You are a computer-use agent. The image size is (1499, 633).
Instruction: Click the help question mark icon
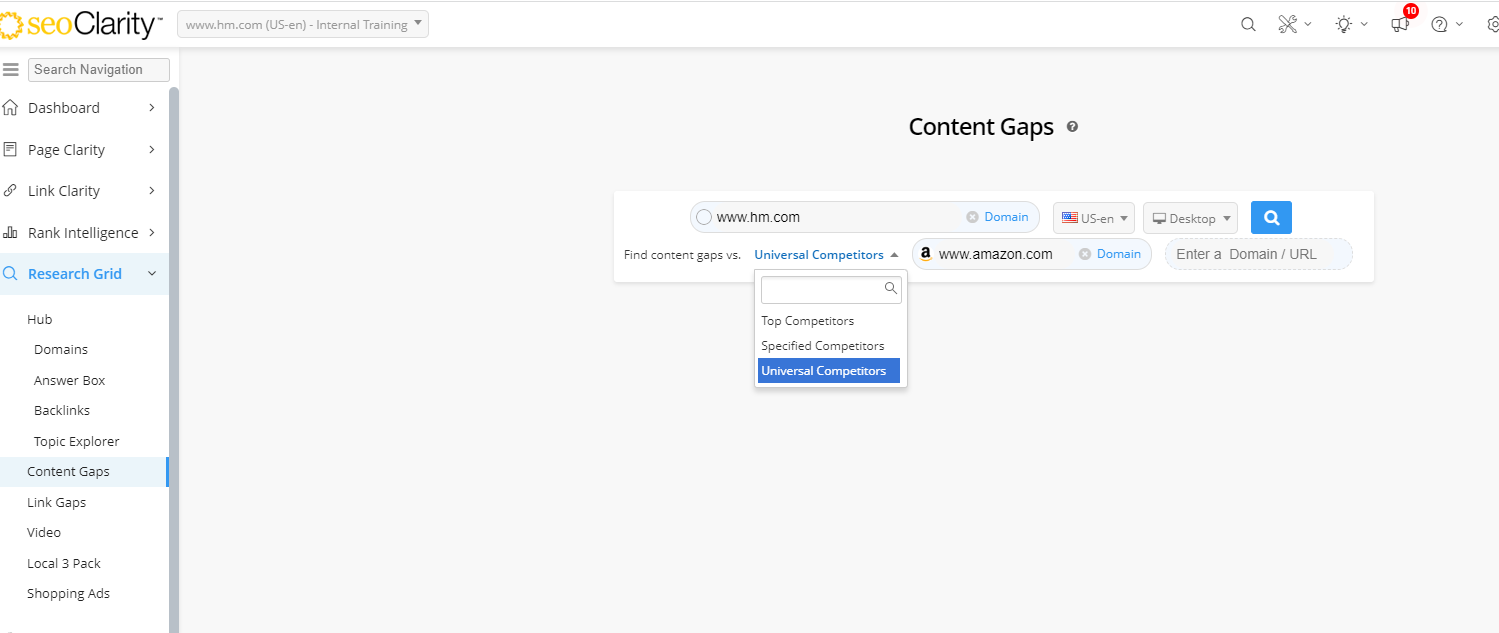tap(1440, 25)
